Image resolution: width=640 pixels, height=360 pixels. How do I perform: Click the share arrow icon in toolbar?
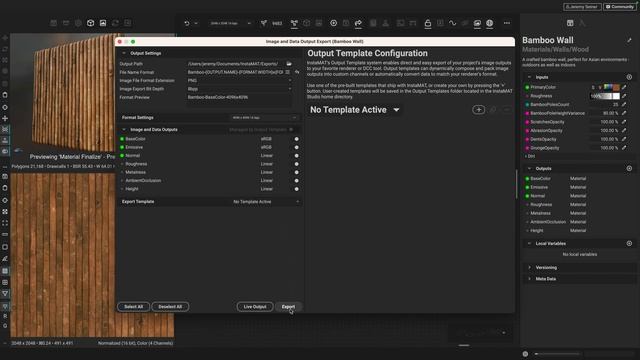(358, 23)
